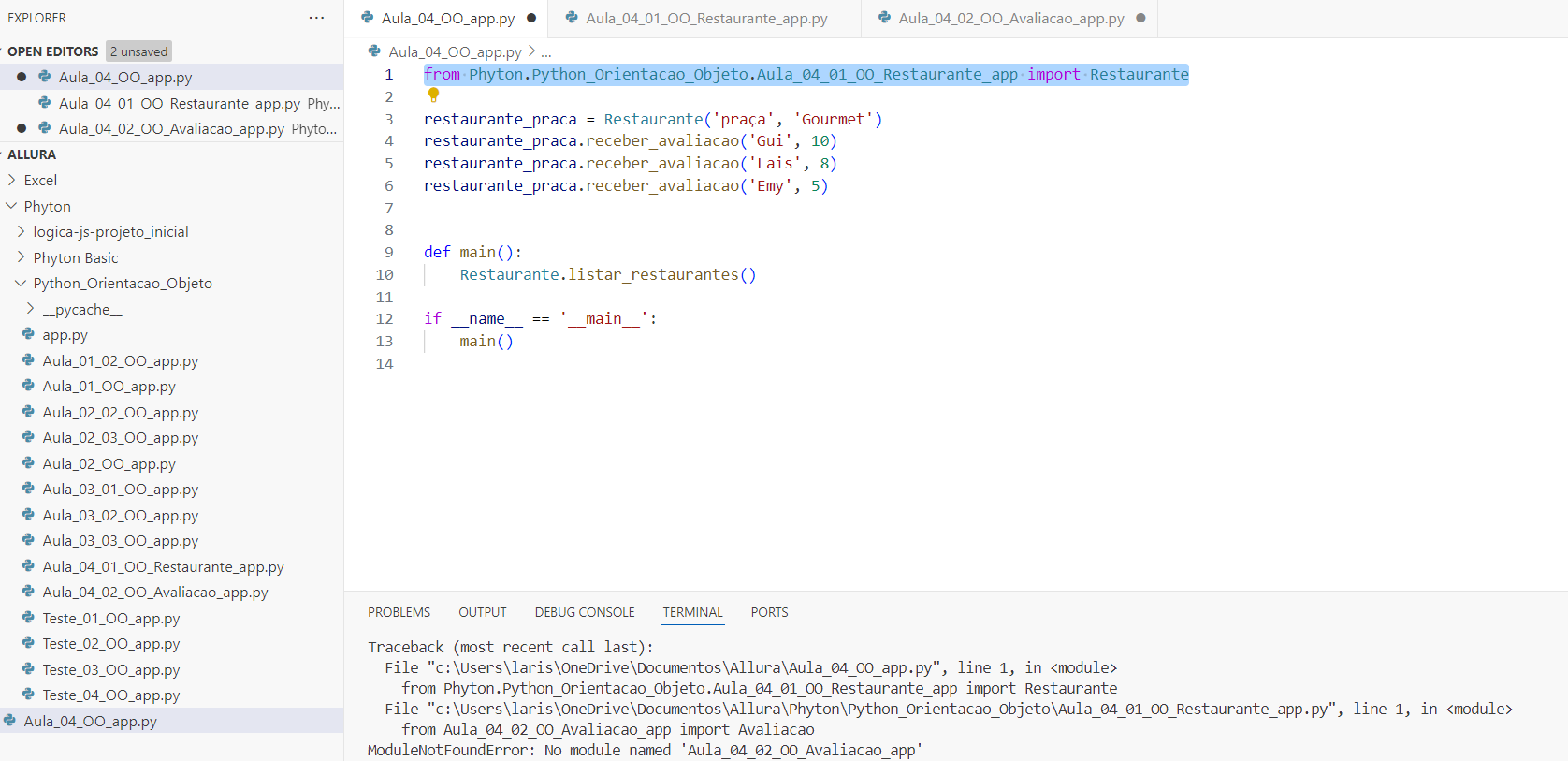Select Aula_04_02_OO_Avaliacao_app.py in Open Editors list
Viewport: 1568px width, 761px height.
171,128
